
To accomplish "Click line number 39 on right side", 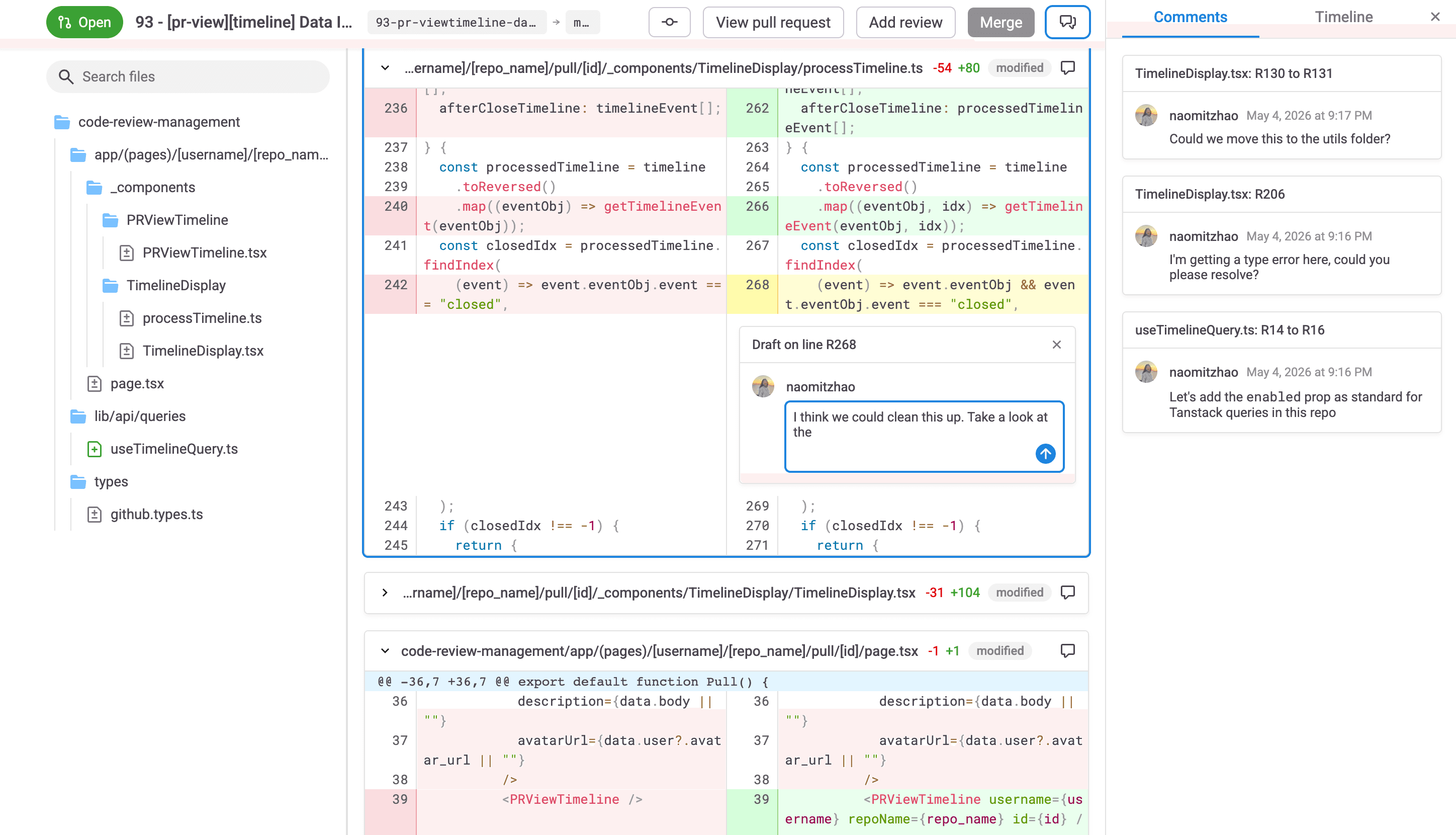I will (x=761, y=799).
